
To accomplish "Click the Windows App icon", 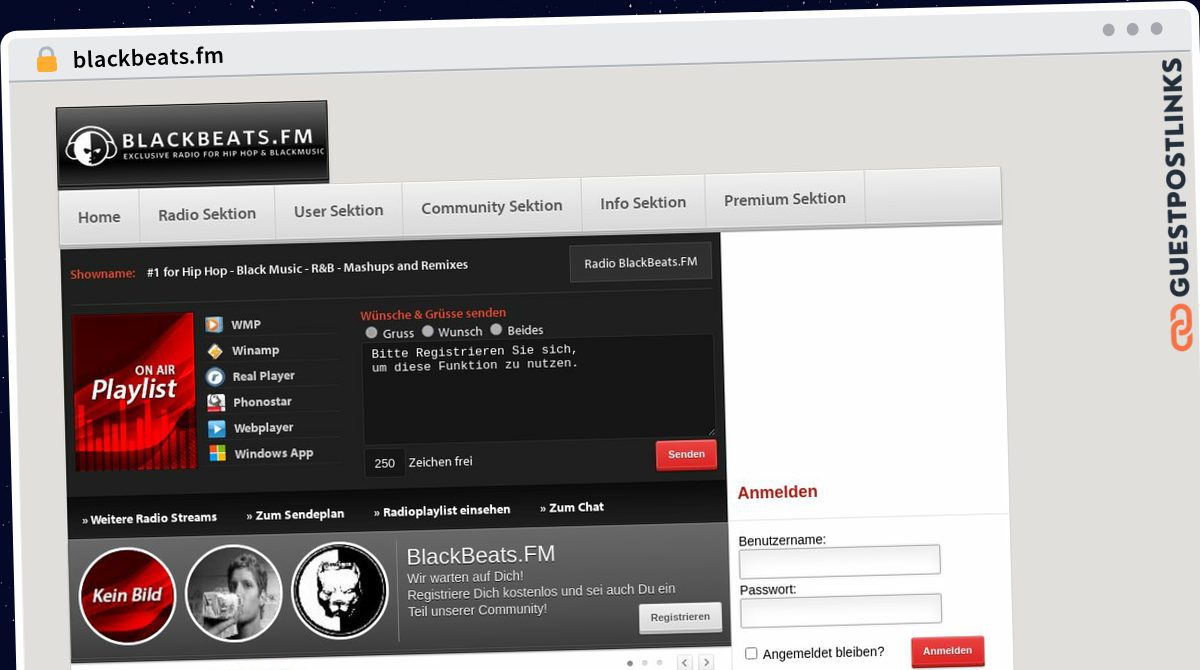I will 217,453.
